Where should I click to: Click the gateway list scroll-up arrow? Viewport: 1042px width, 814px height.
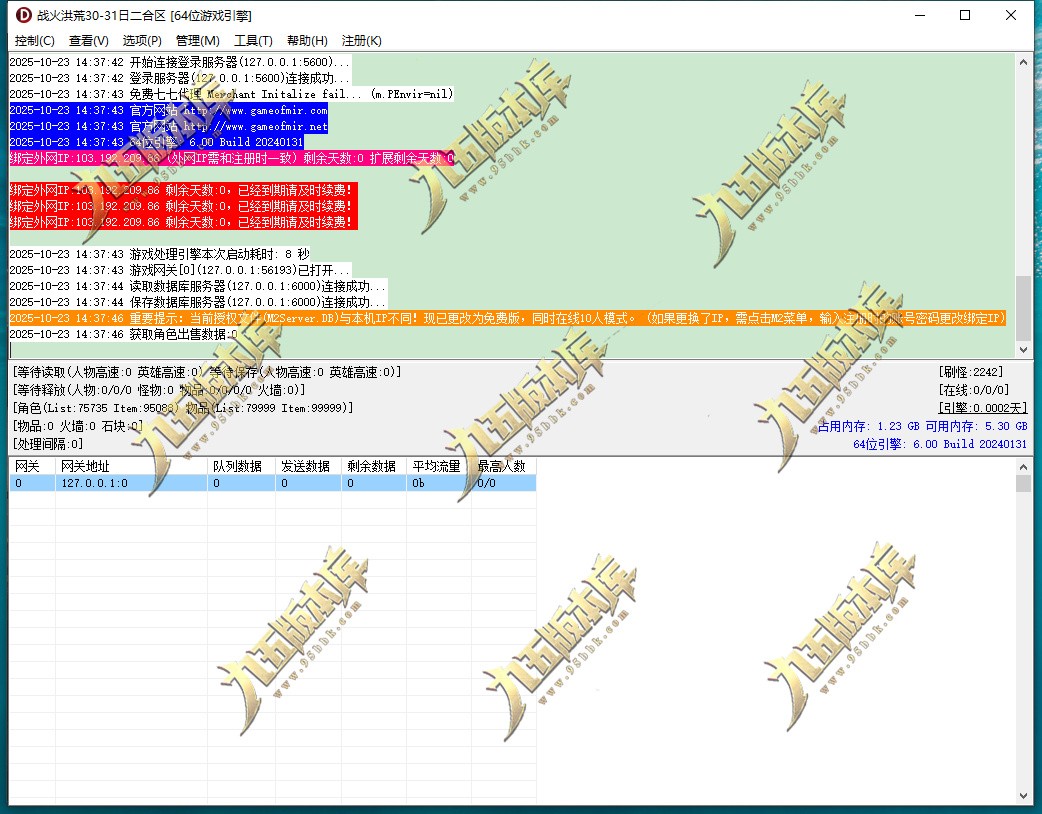tap(1023, 467)
